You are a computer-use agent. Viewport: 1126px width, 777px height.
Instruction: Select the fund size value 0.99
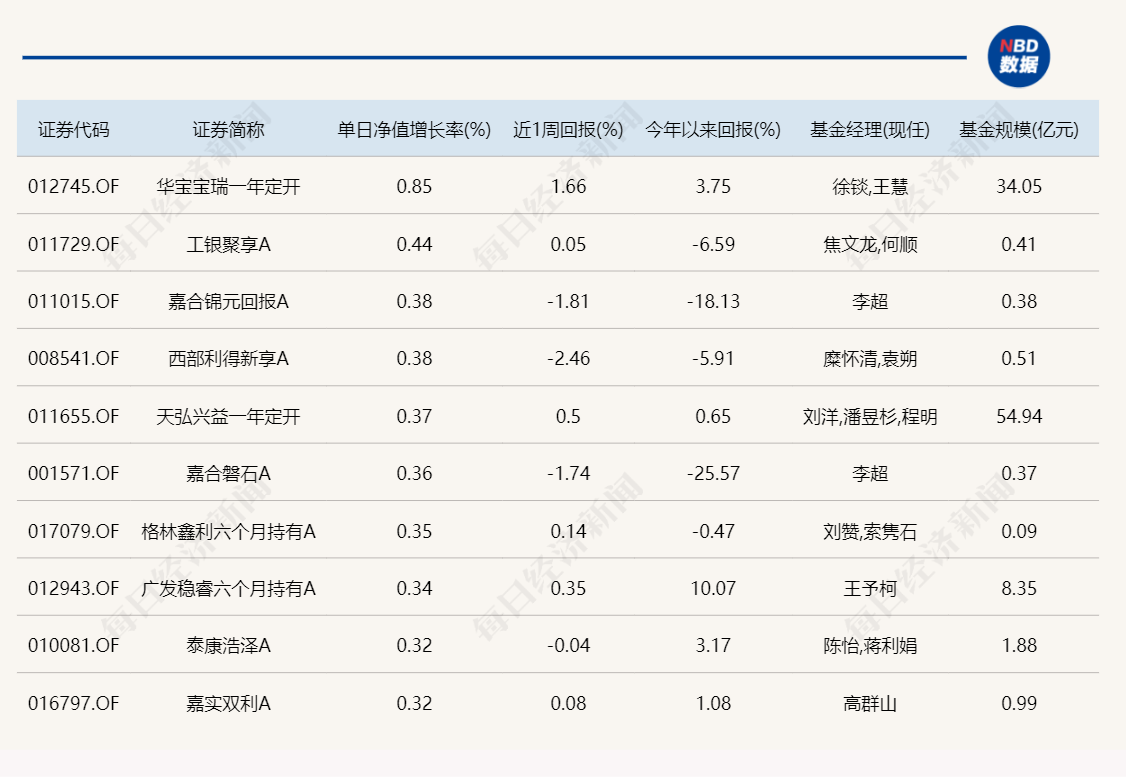tap(1019, 703)
